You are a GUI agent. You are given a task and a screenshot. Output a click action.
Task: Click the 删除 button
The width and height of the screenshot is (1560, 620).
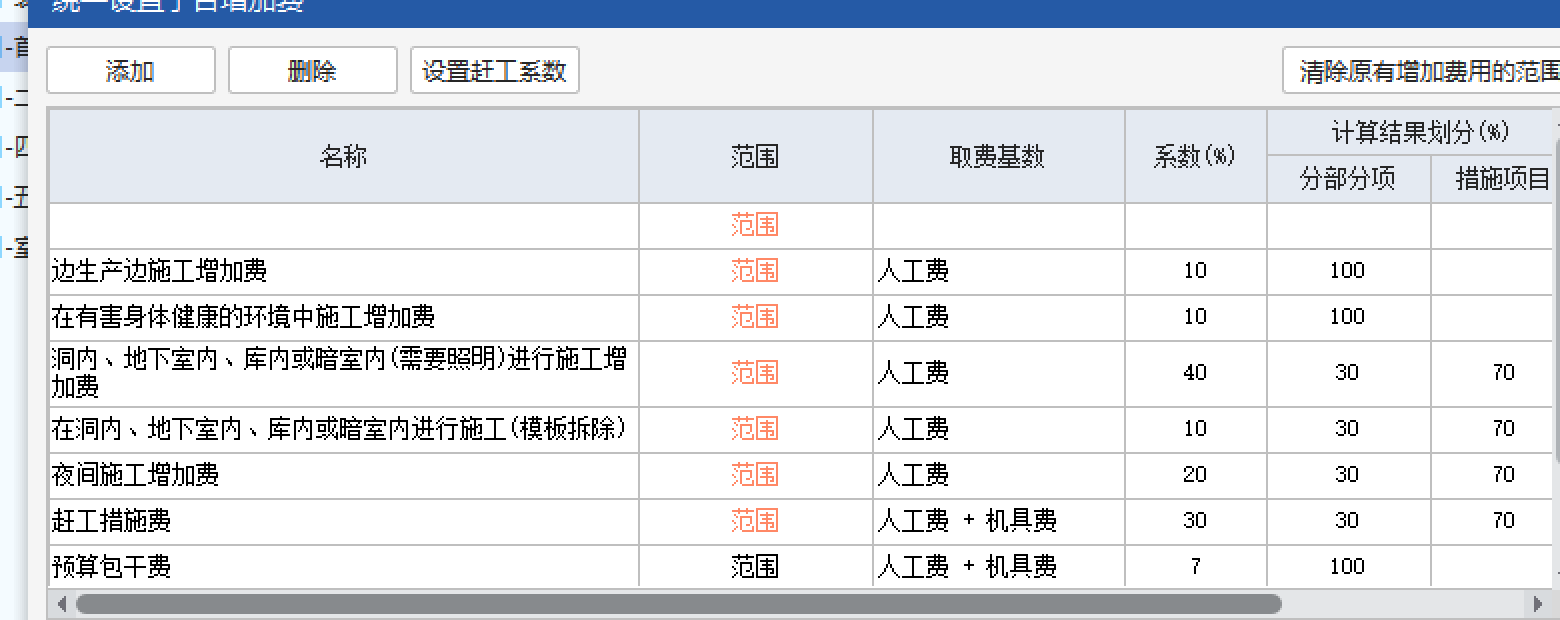312,70
